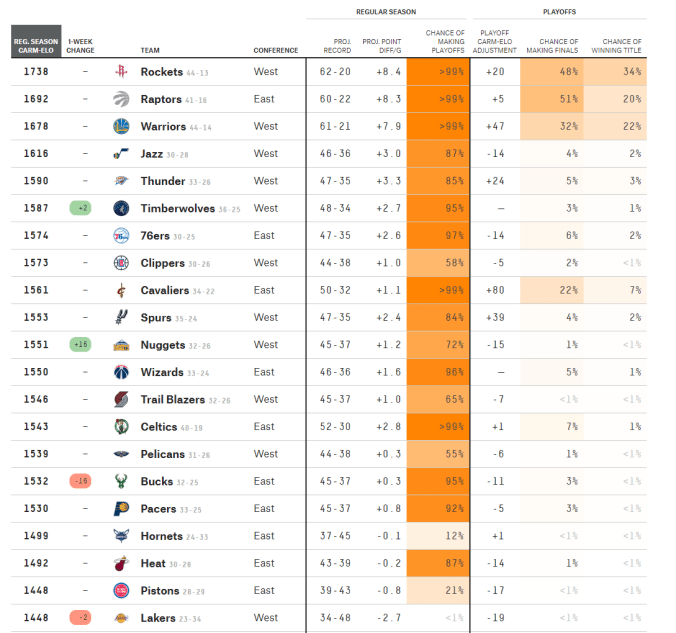
Task: Open the Pelicans team name link
Action: [x=163, y=454]
